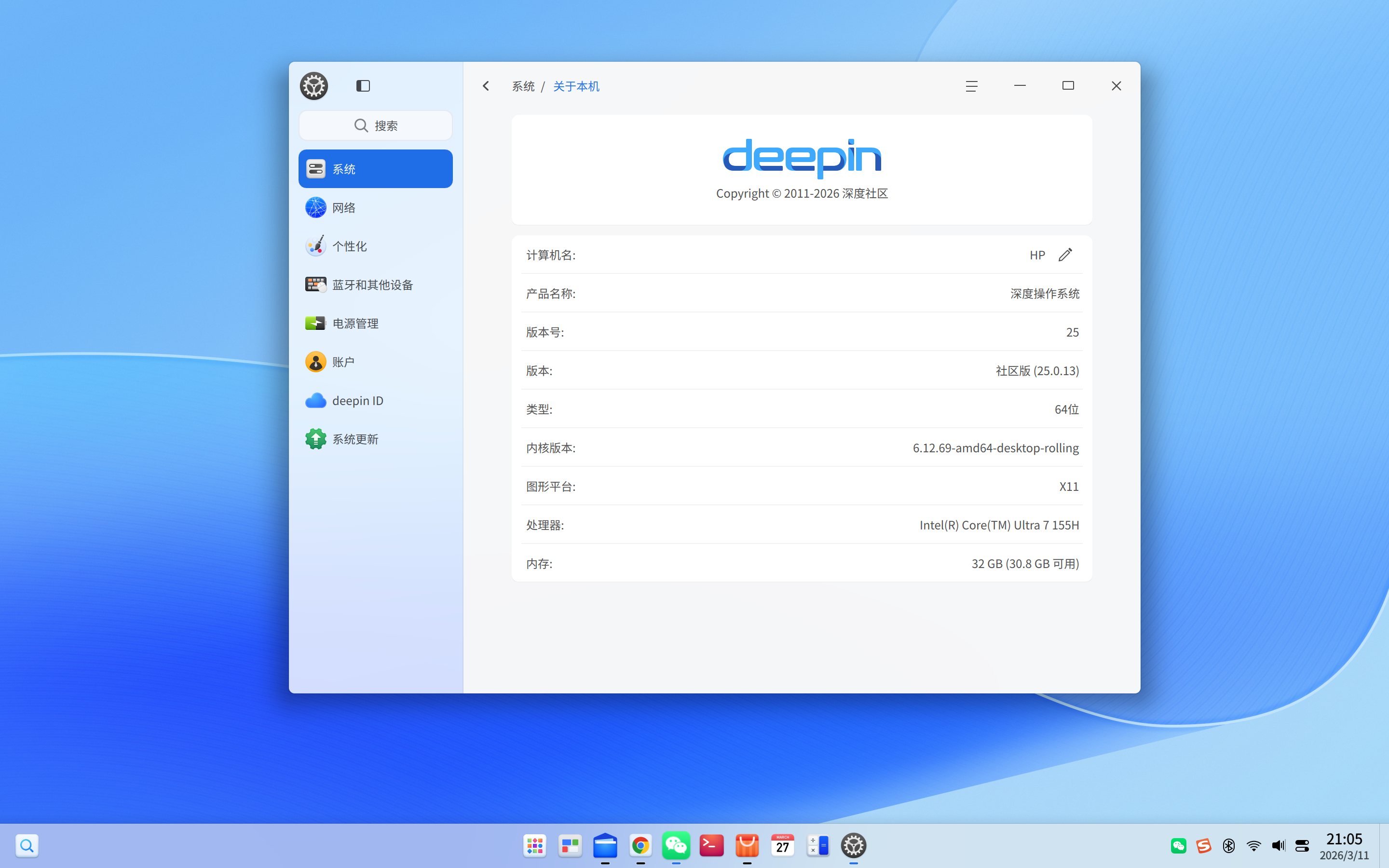Click the pencil icon to edit computer name

pos(1065,254)
